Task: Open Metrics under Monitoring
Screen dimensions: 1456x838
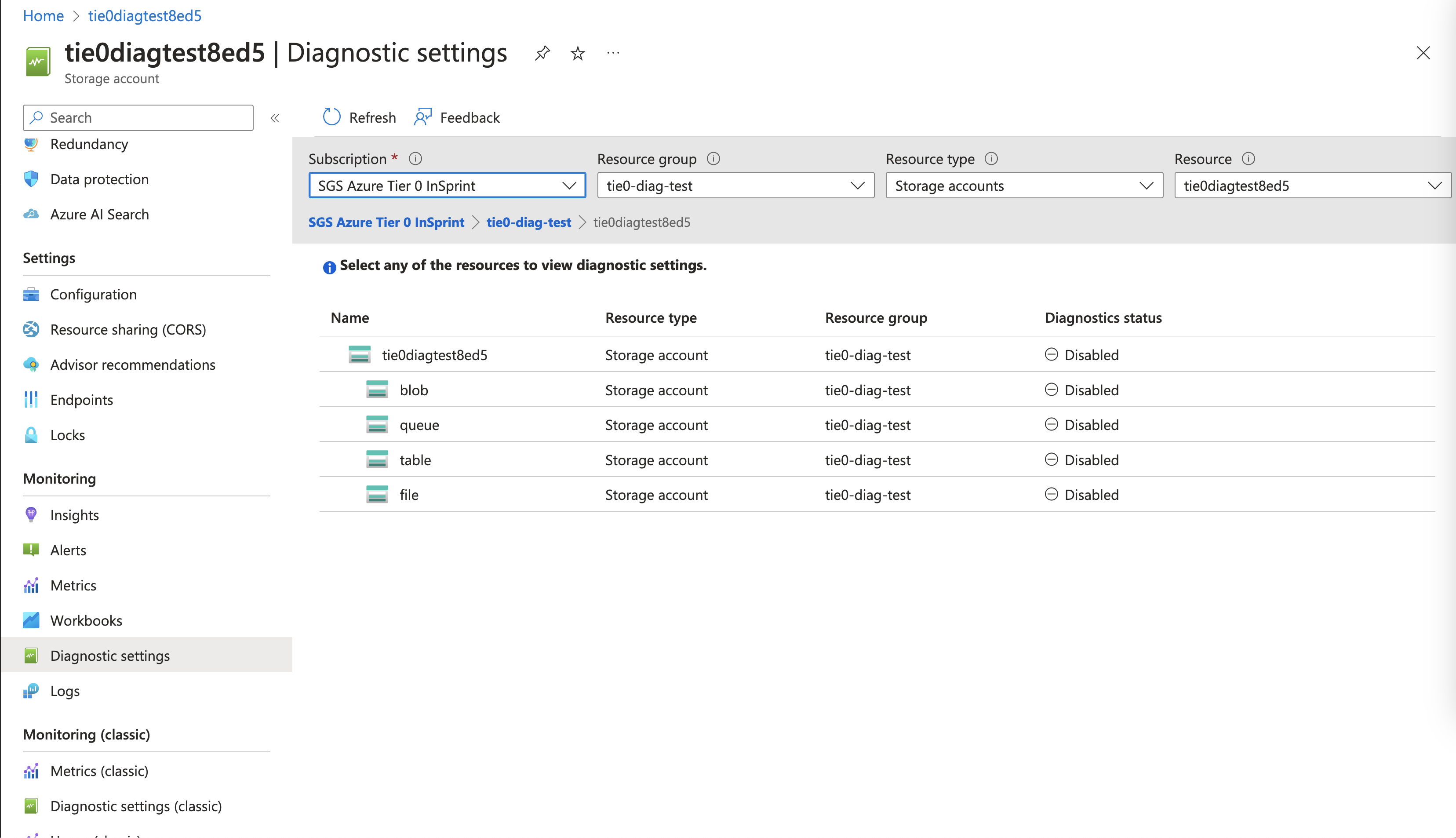Action: tap(74, 585)
